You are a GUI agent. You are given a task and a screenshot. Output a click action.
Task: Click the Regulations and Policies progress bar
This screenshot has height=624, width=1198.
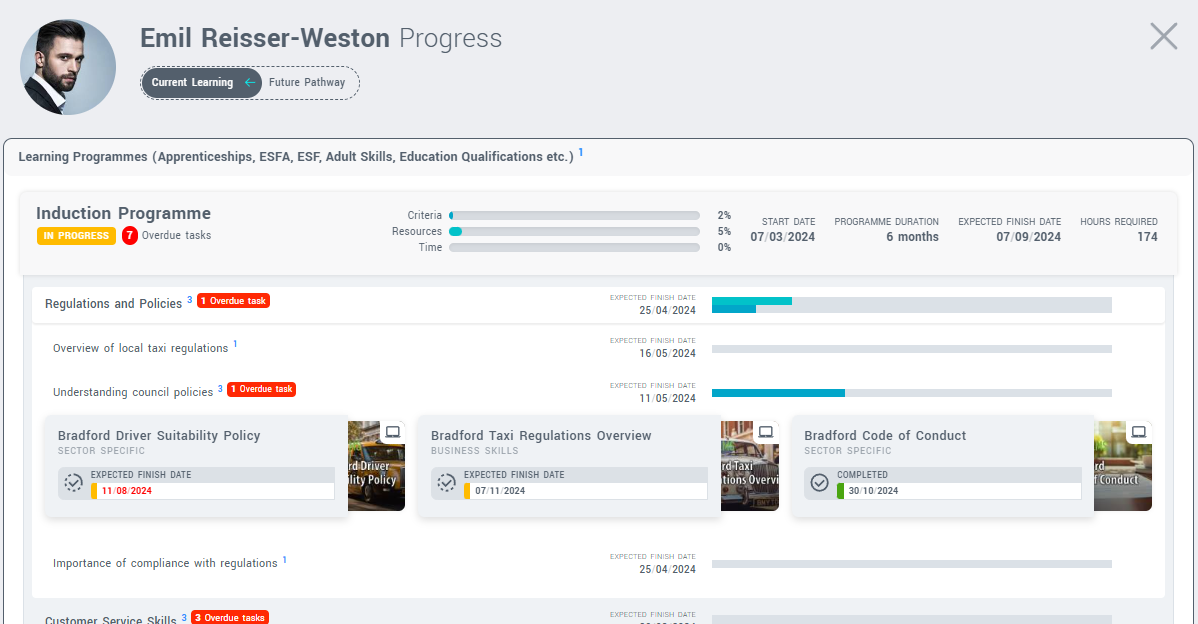click(911, 305)
